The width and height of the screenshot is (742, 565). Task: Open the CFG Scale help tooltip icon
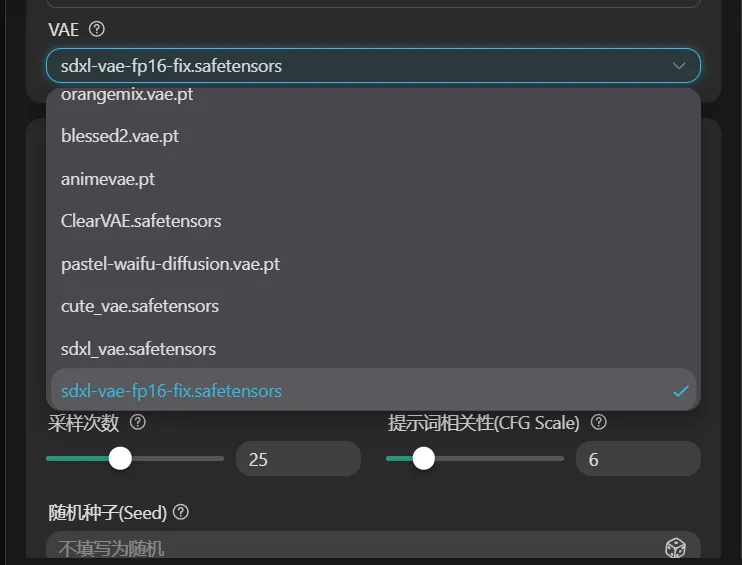coord(598,422)
